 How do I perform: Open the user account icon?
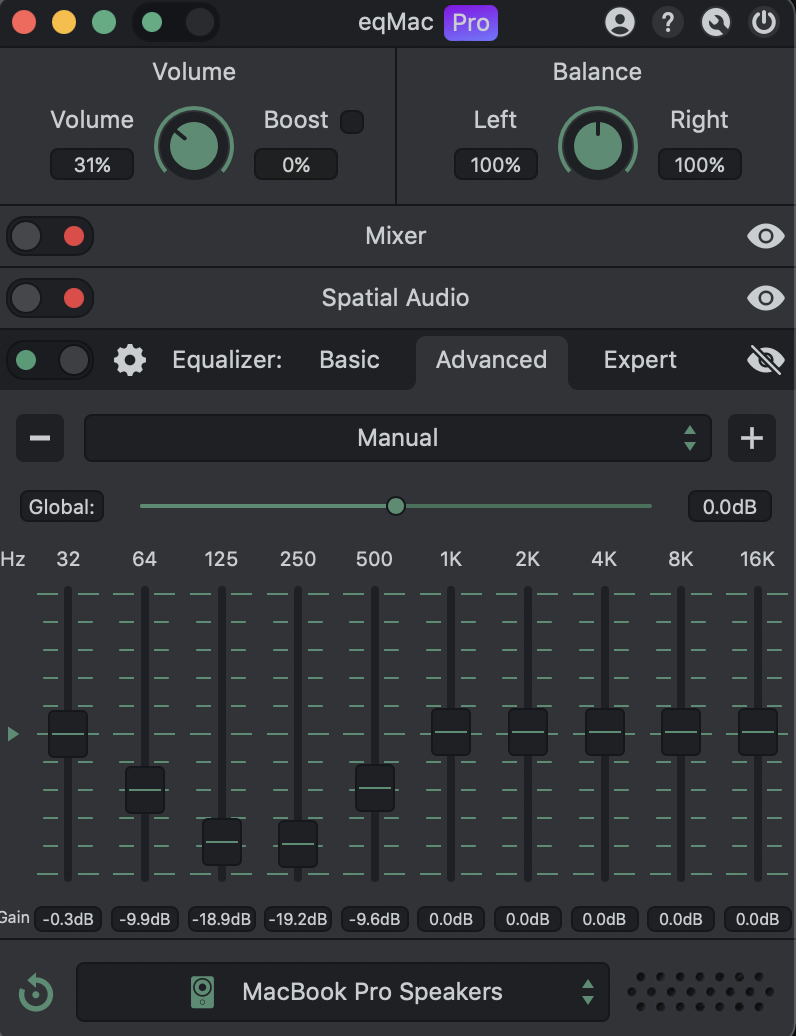click(x=620, y=22)
